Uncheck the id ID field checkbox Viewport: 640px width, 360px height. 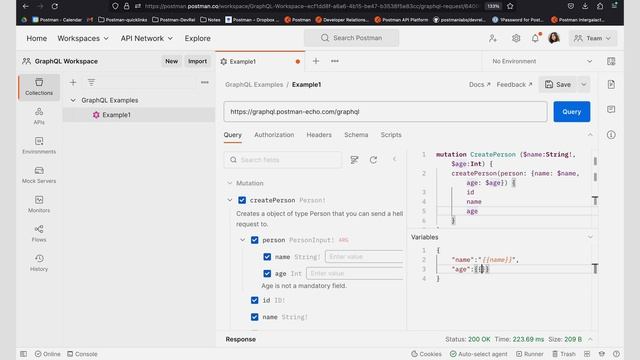pyautogui.click(x=255, y=300)
